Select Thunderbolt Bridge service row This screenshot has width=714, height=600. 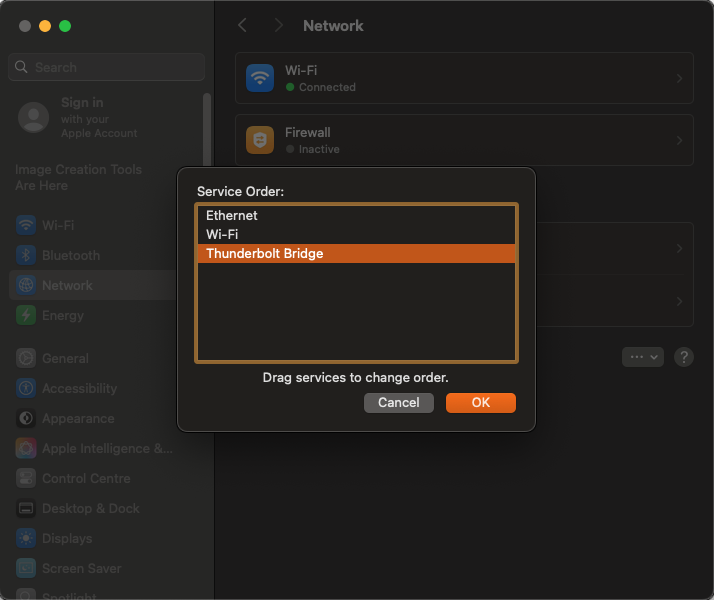click(356, 254)
